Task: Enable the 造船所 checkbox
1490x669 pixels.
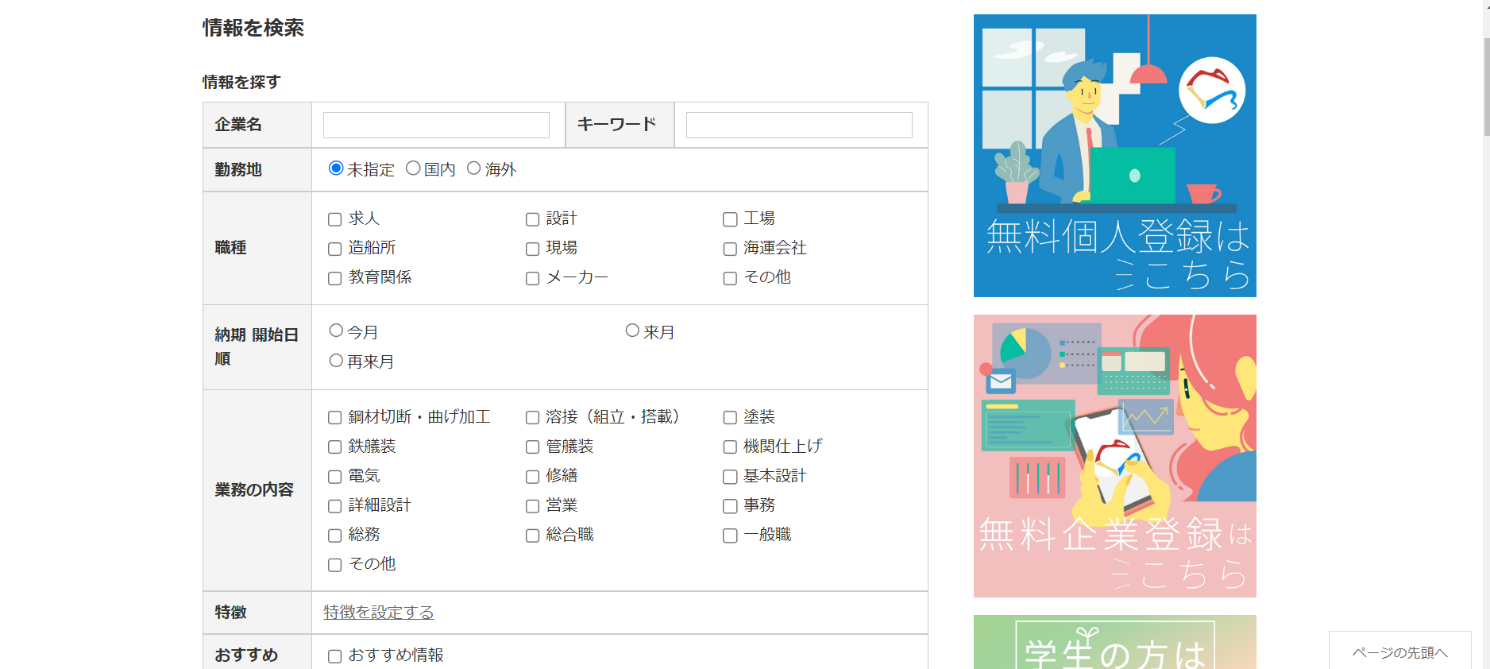Action: click(x=335, y=249)
